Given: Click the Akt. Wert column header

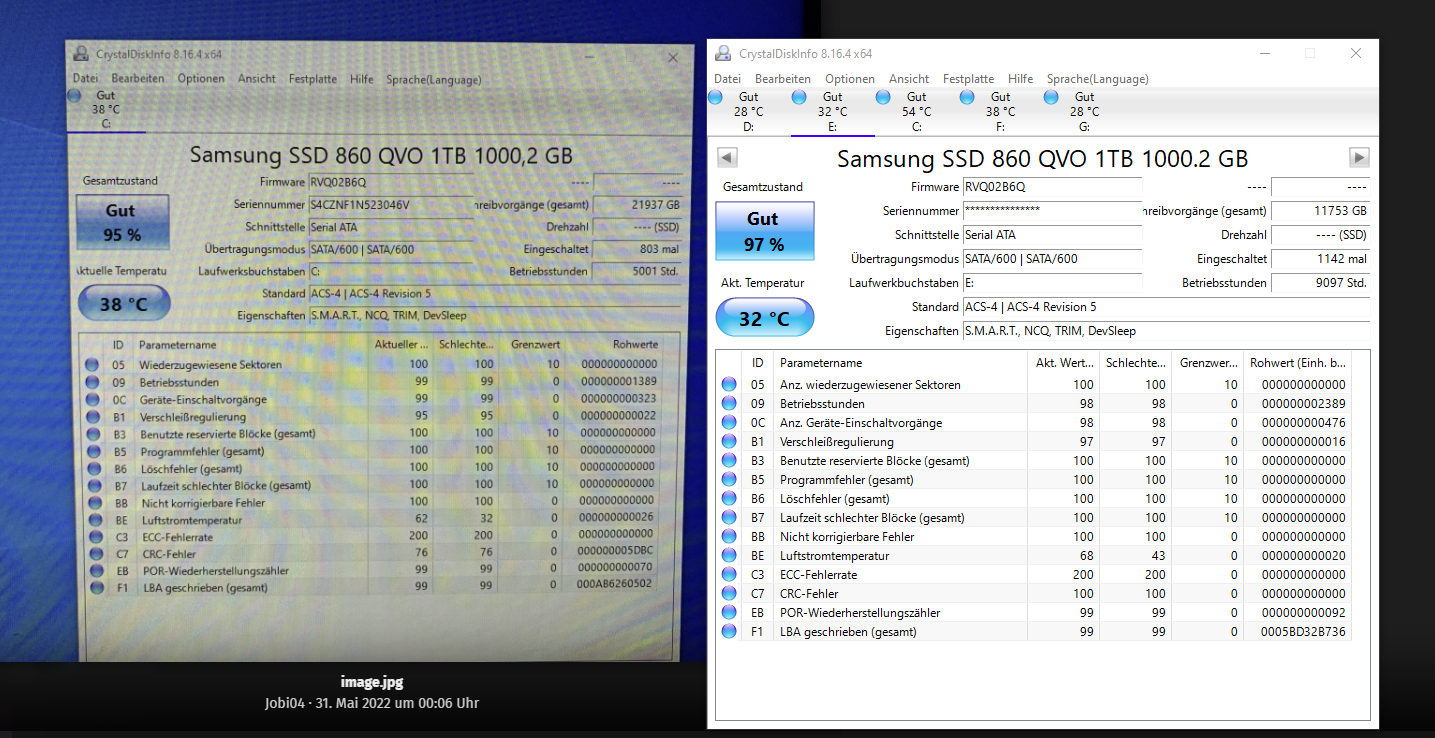Looking at the screenshot, I should click(x=1062, y=363).
